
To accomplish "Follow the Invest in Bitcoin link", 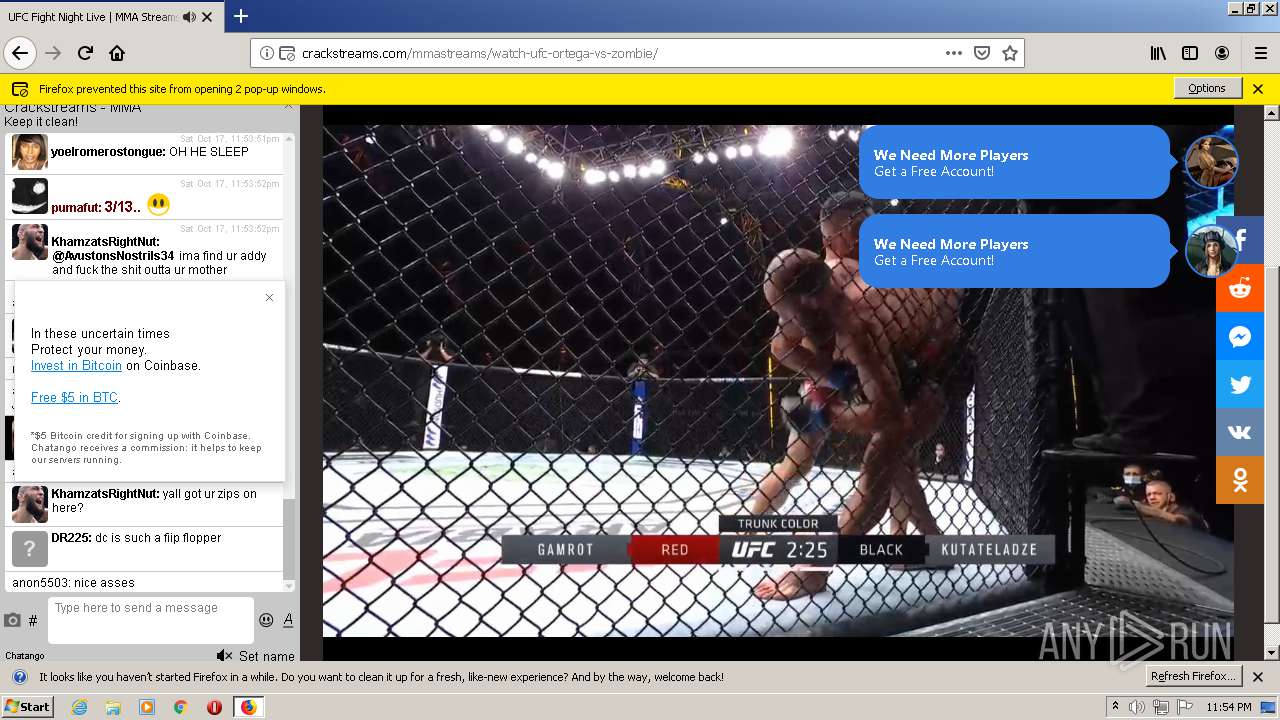I will coord(76,366).
